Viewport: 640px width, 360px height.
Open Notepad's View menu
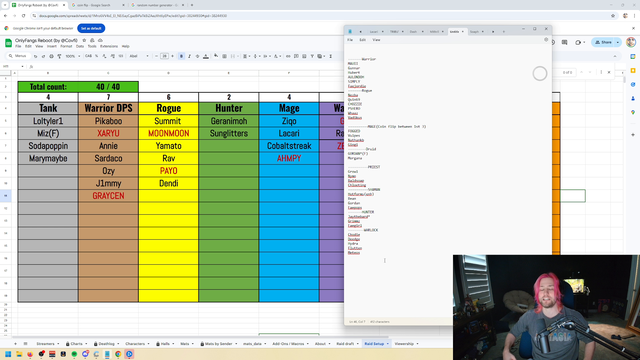tap(376, 40)
